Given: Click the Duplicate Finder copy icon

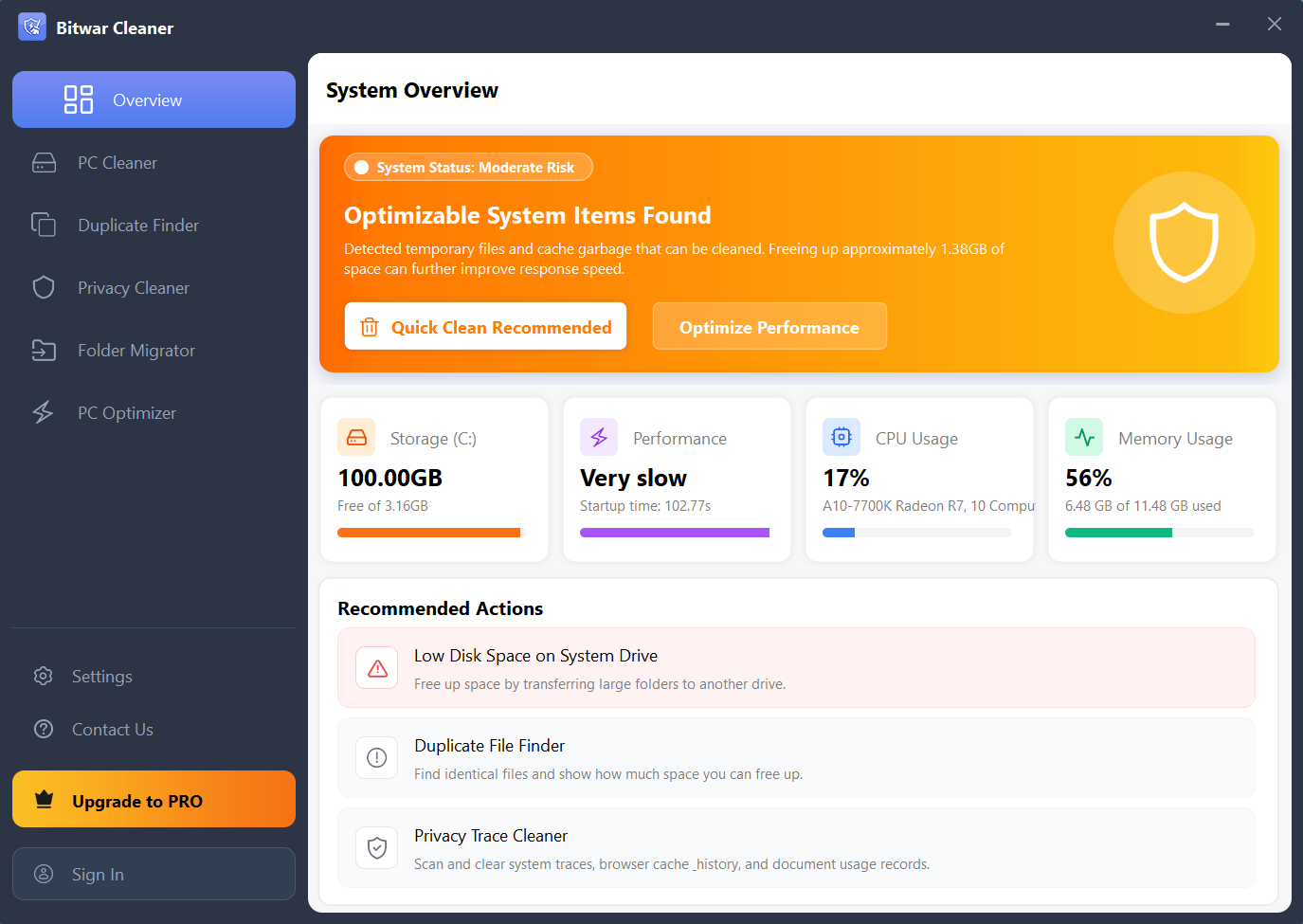Looking at the screenshot, I should pos(44,225).
